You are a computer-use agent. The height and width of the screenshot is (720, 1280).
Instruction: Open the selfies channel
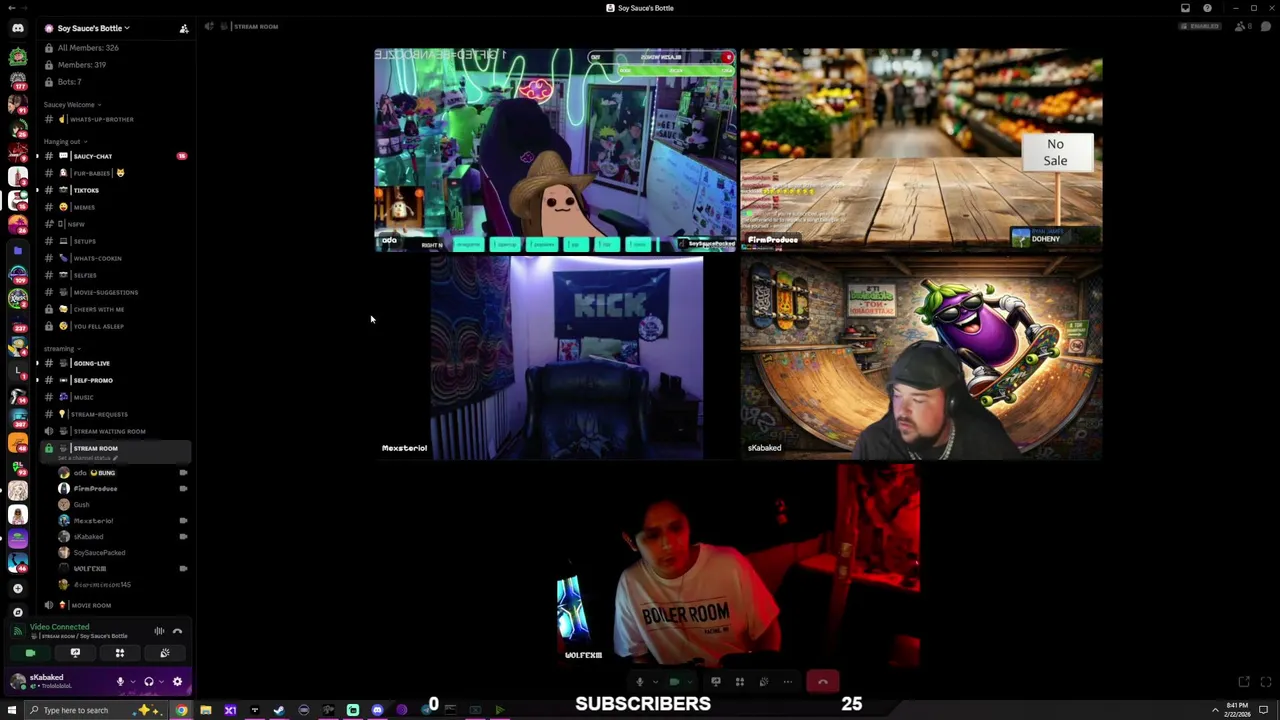click(x=115, y=275)
